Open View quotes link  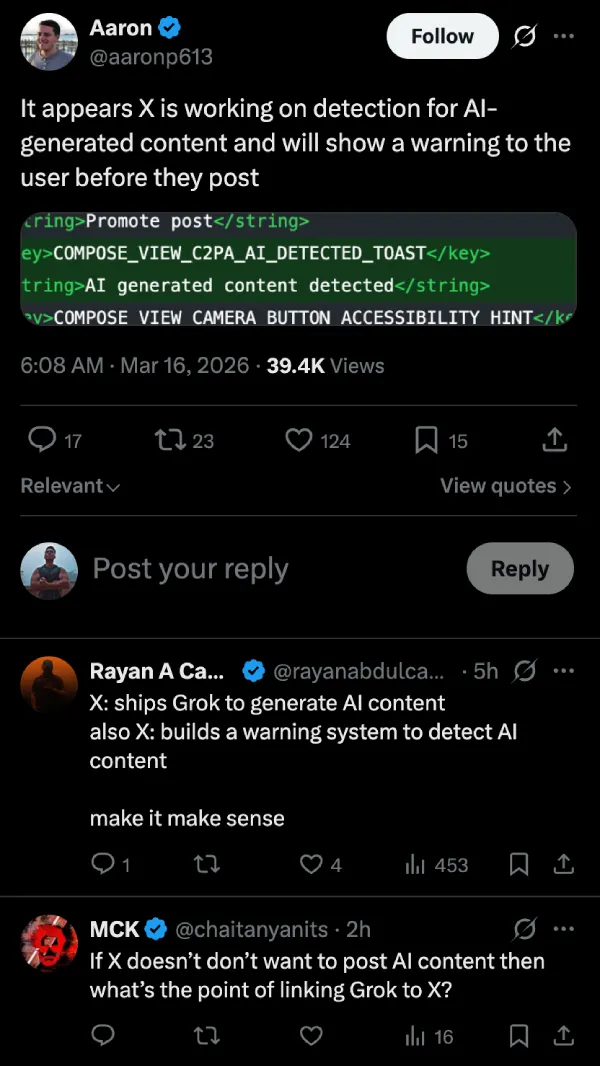(x=506, y=486)
